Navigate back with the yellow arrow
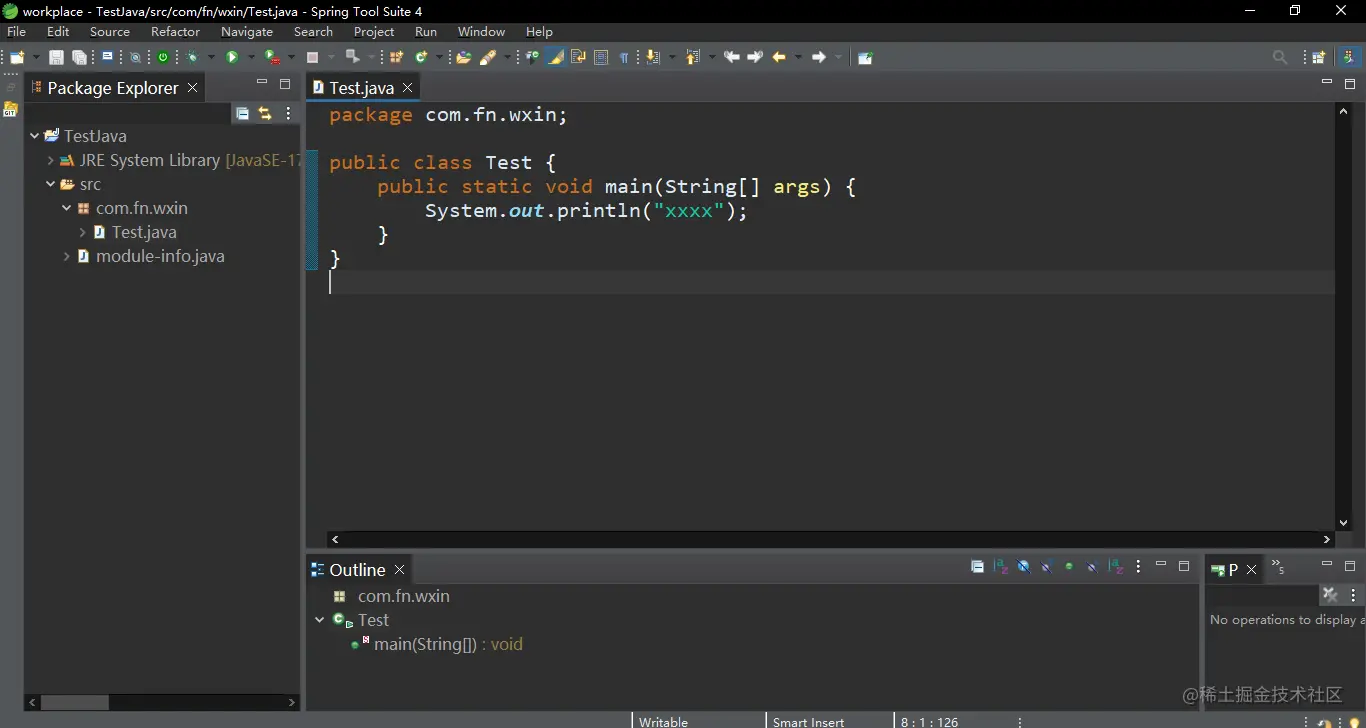 point(779,58)
